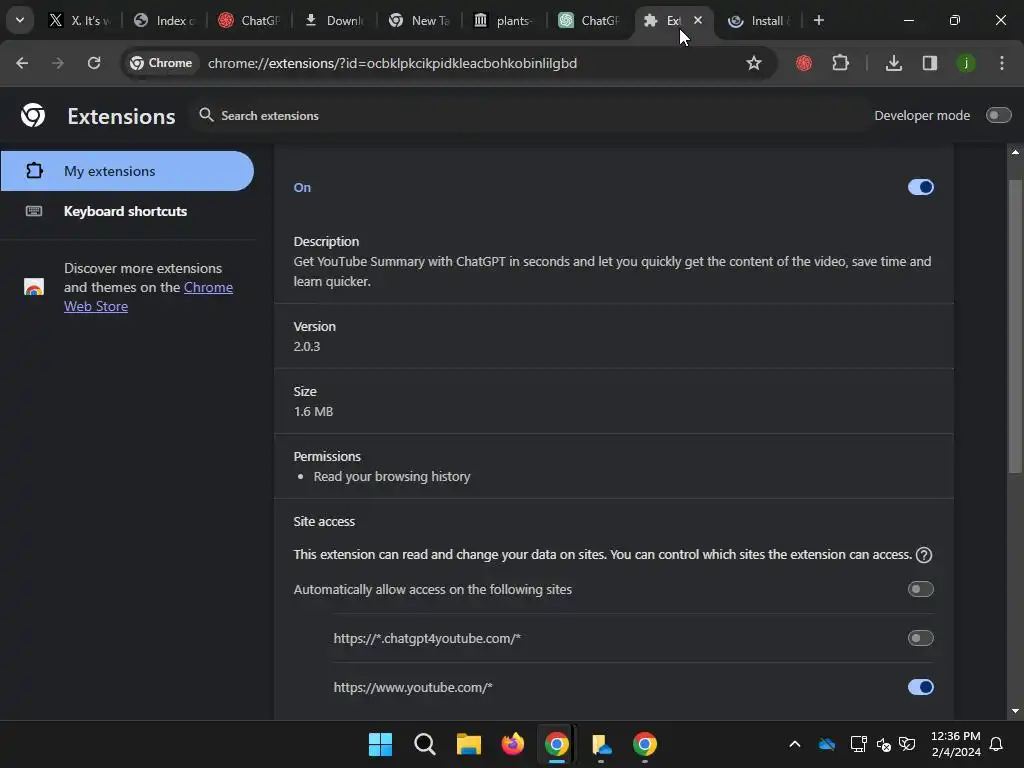
Task: Click the Read your browsing history permission
Action: coord(392,477)
